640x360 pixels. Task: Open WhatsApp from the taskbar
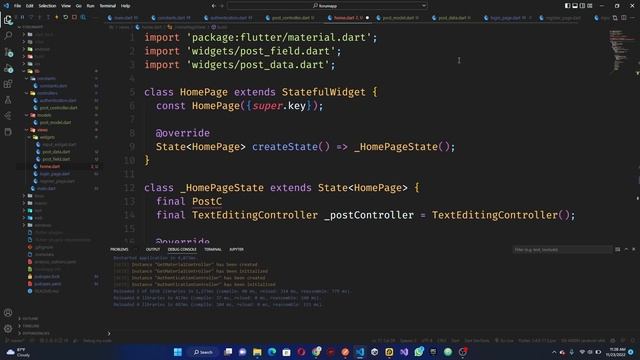tap(418, 352)
